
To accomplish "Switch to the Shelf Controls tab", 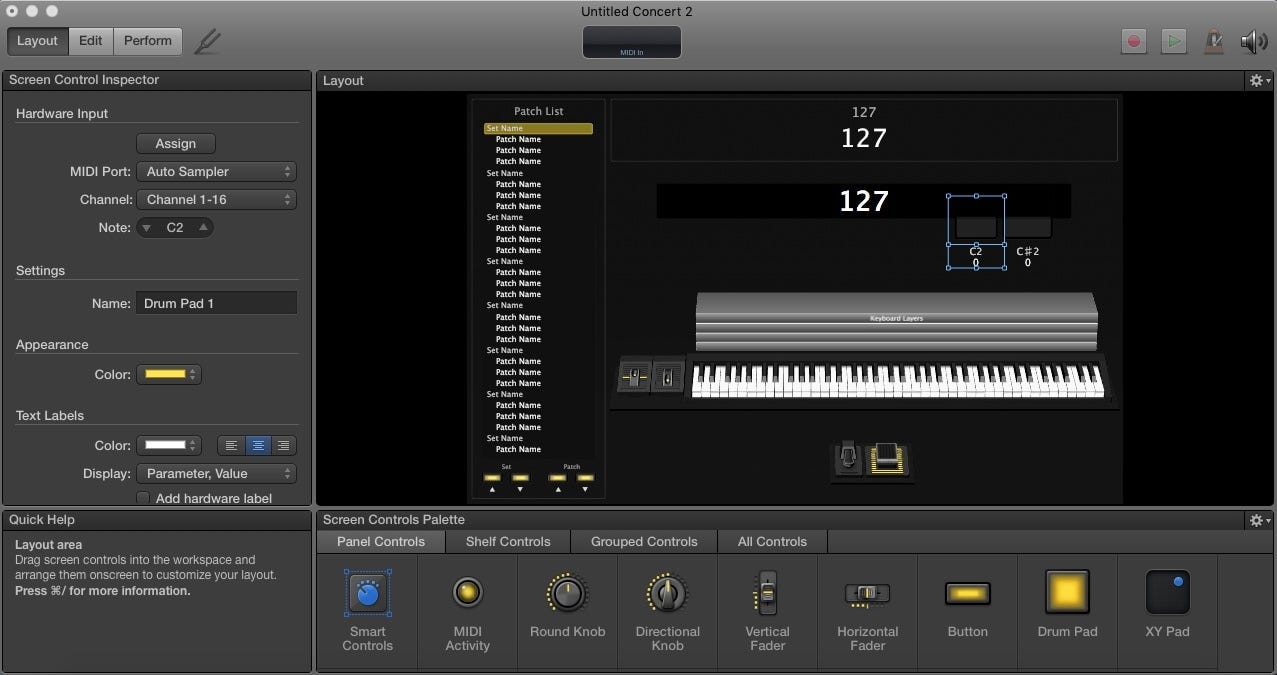I will click(x=508, y=542).
